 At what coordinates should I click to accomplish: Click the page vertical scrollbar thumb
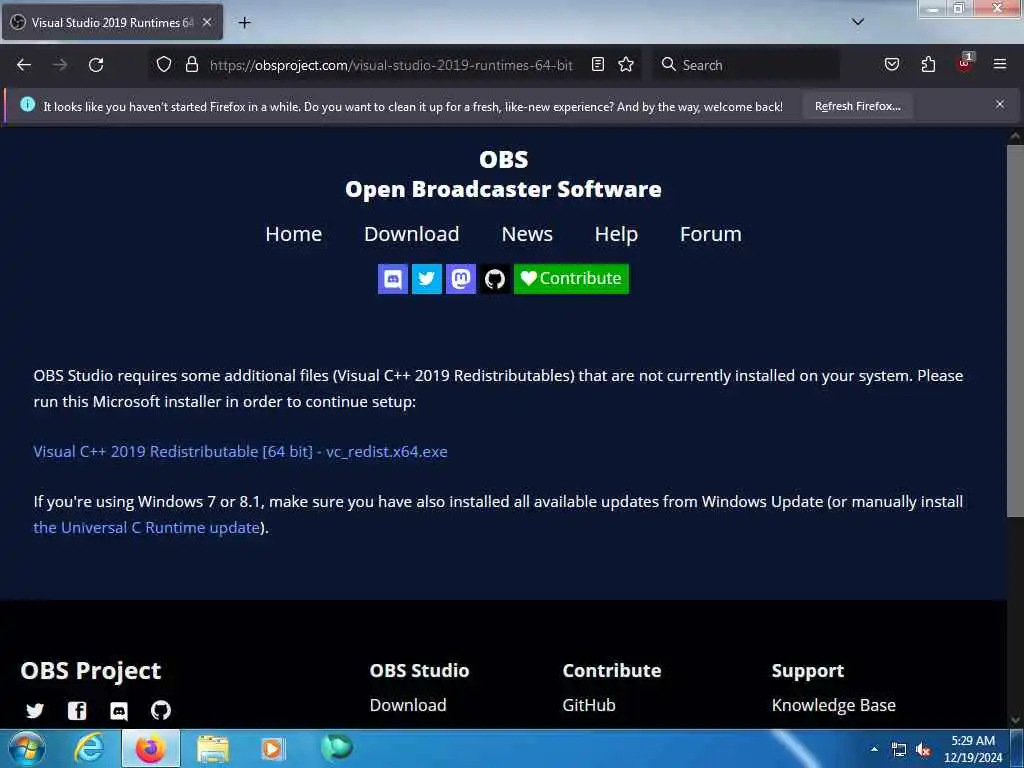[1015, 330]
